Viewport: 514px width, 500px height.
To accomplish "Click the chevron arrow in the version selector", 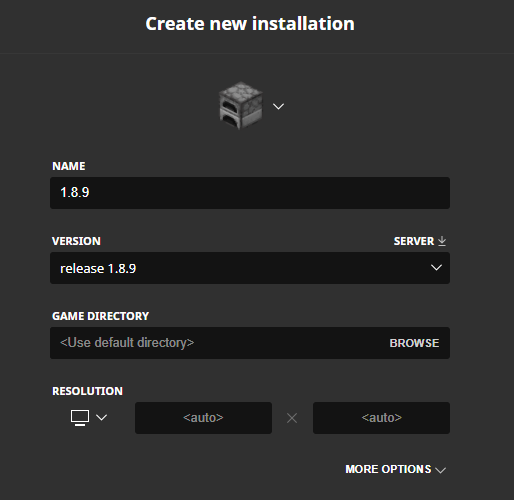I will [436, 268].
